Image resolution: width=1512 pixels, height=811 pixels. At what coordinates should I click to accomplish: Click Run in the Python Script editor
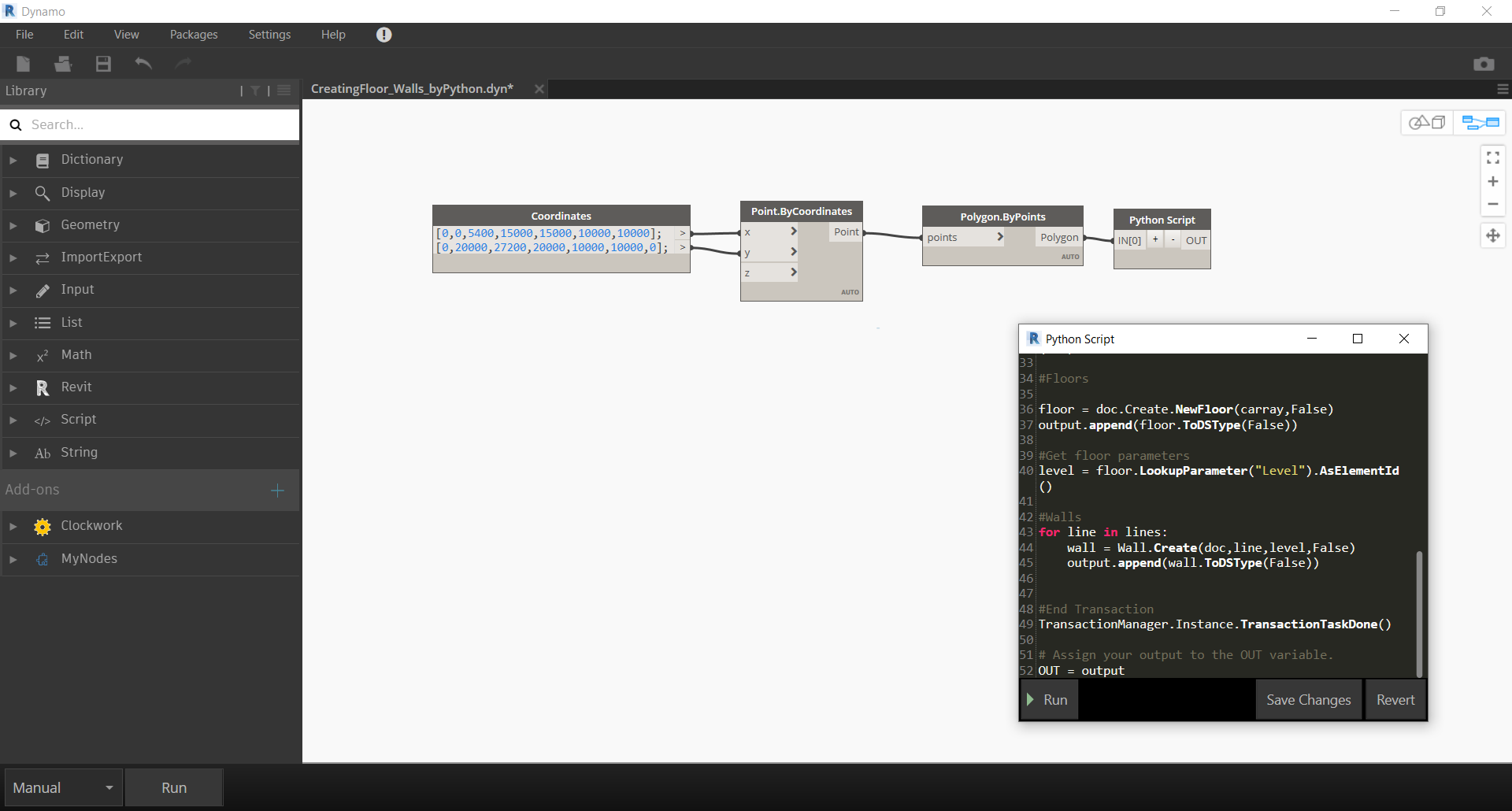point(1050,700)
